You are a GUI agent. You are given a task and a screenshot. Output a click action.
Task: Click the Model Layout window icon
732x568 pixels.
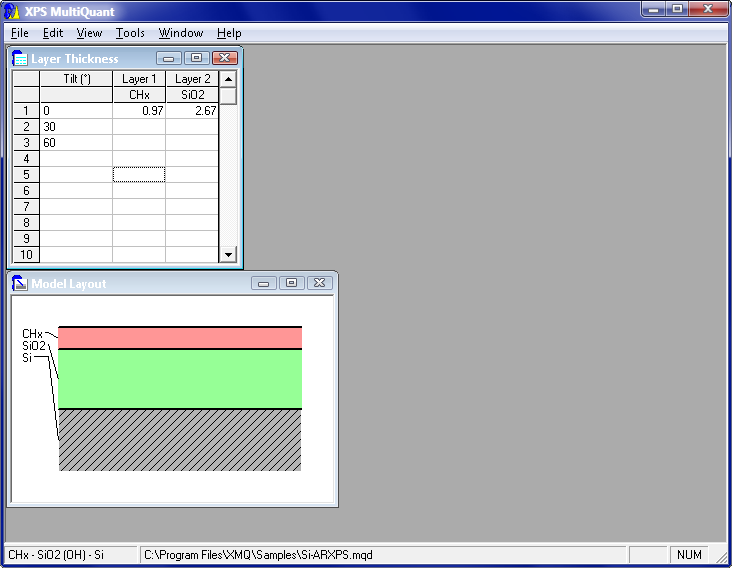(19, 283)
